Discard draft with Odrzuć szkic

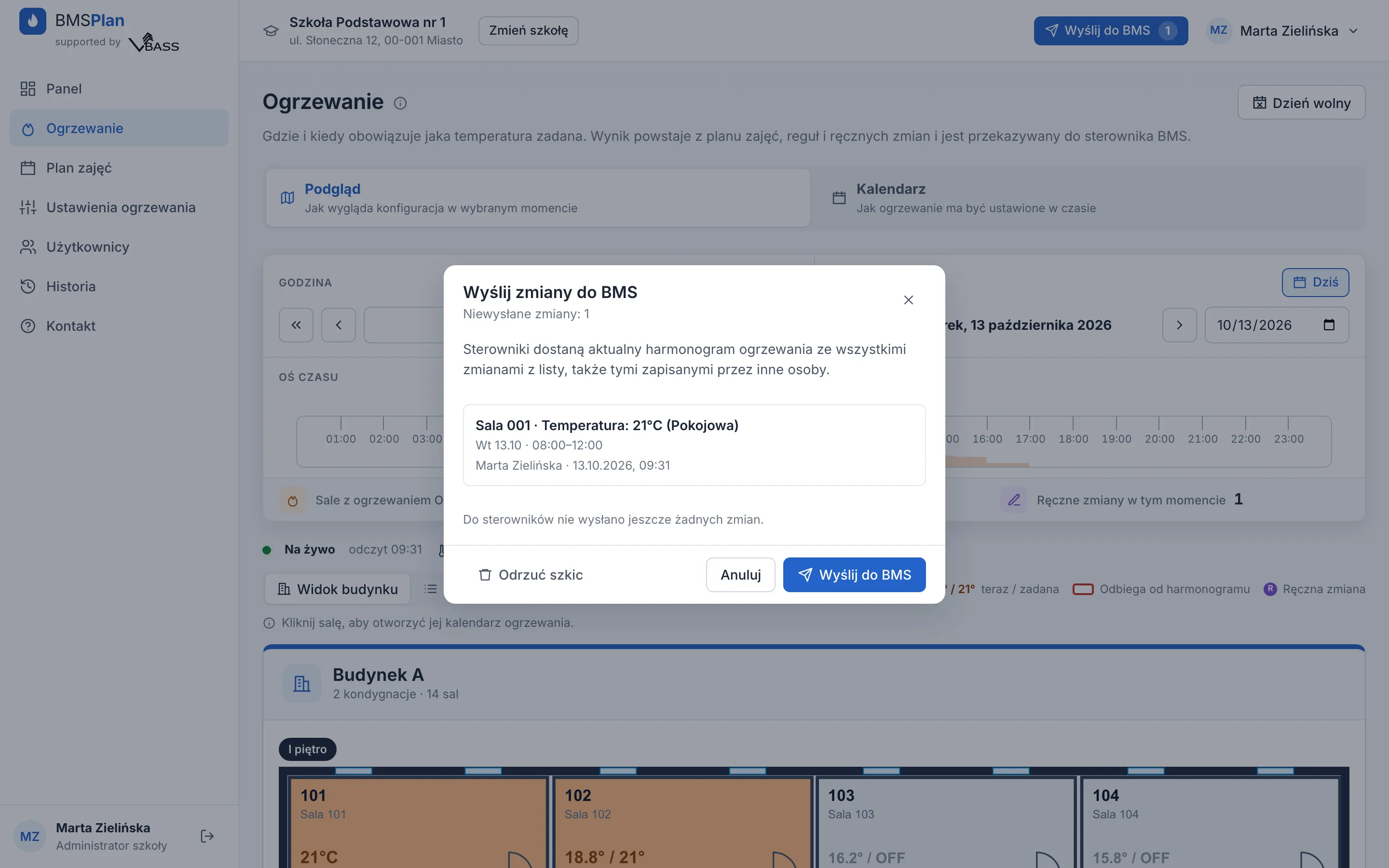531,575
